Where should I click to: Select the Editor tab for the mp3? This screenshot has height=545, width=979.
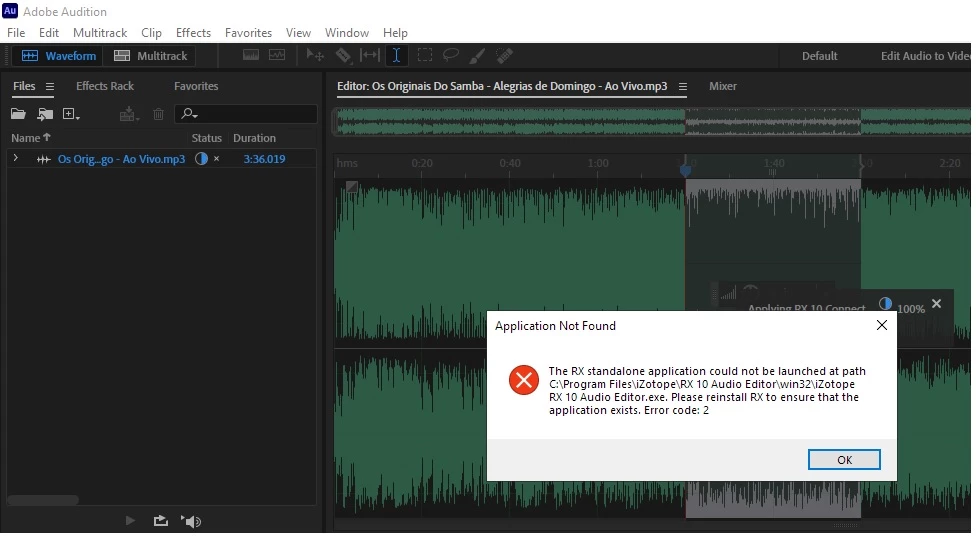tap(502, 86)
